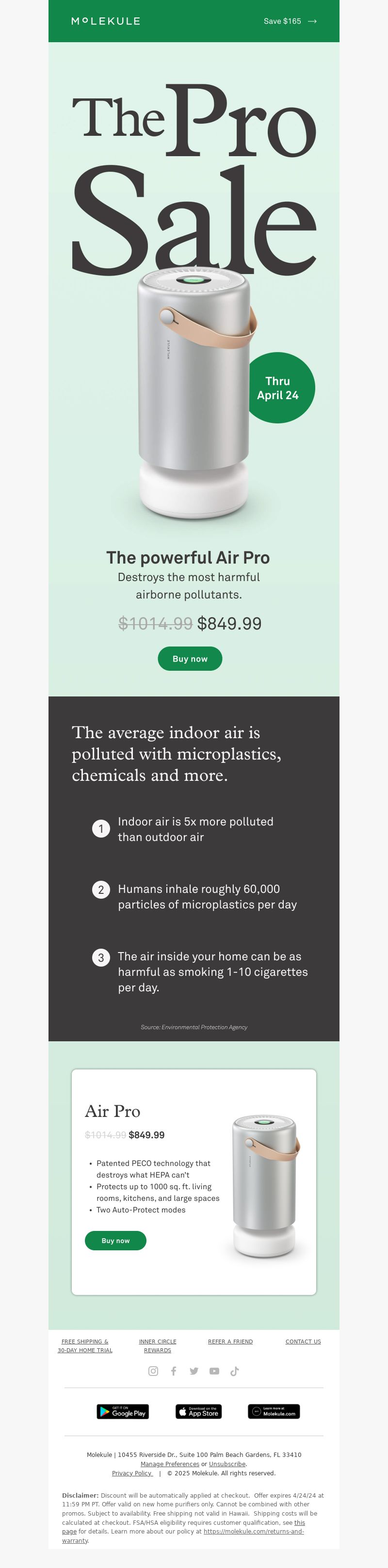Click the Save $165 arrow link
Screen dimensions: 388x1568
290,21
